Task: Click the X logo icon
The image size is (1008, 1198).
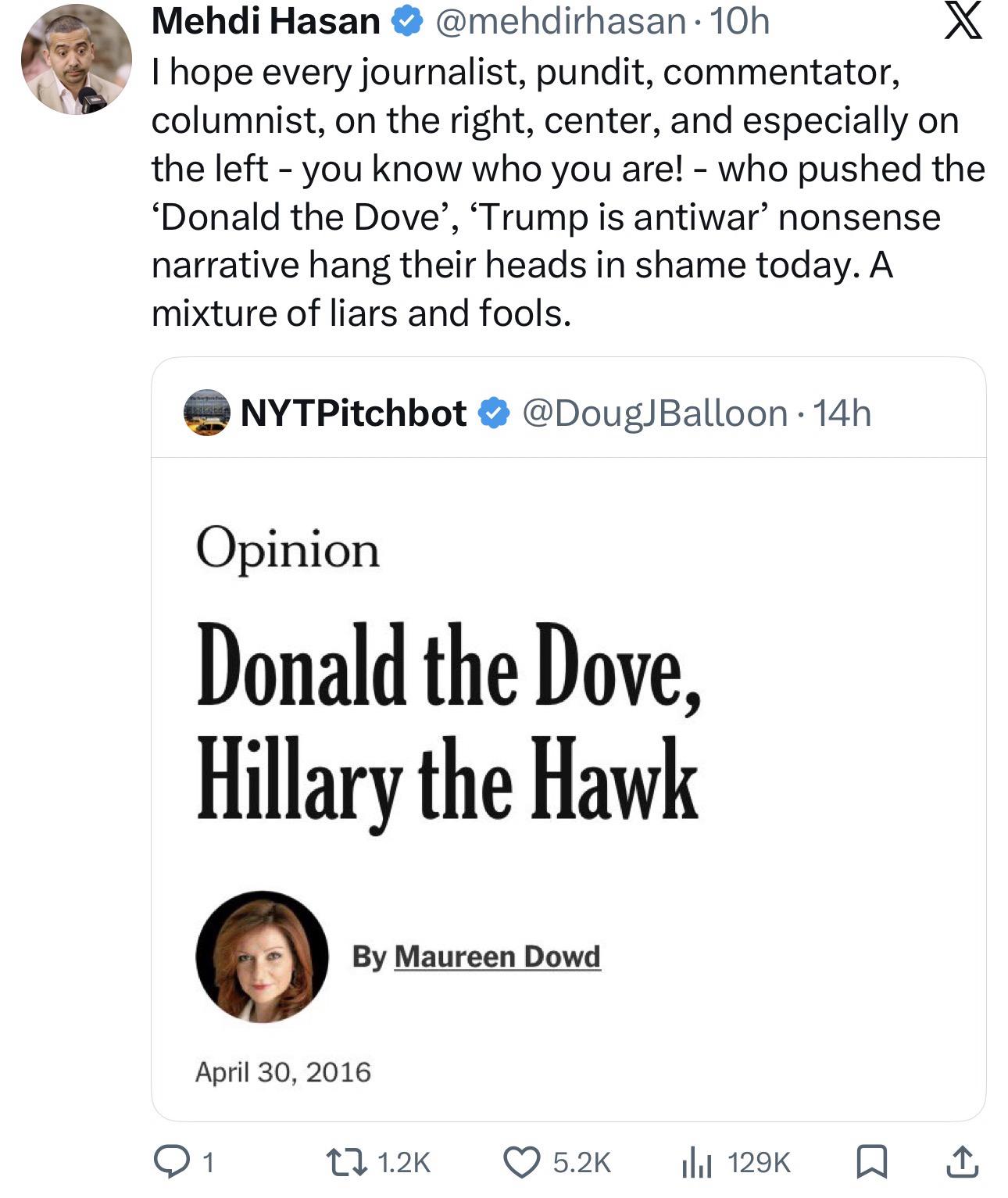Action: pos(960,21)
